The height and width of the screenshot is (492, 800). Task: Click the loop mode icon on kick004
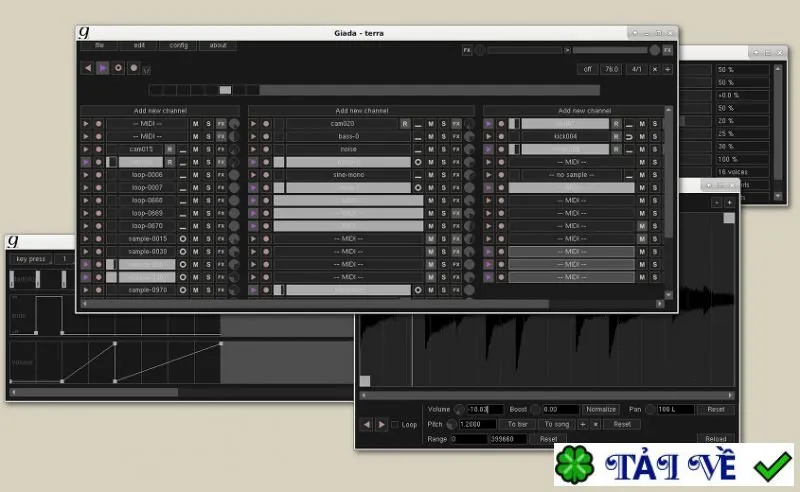(629, 137)
